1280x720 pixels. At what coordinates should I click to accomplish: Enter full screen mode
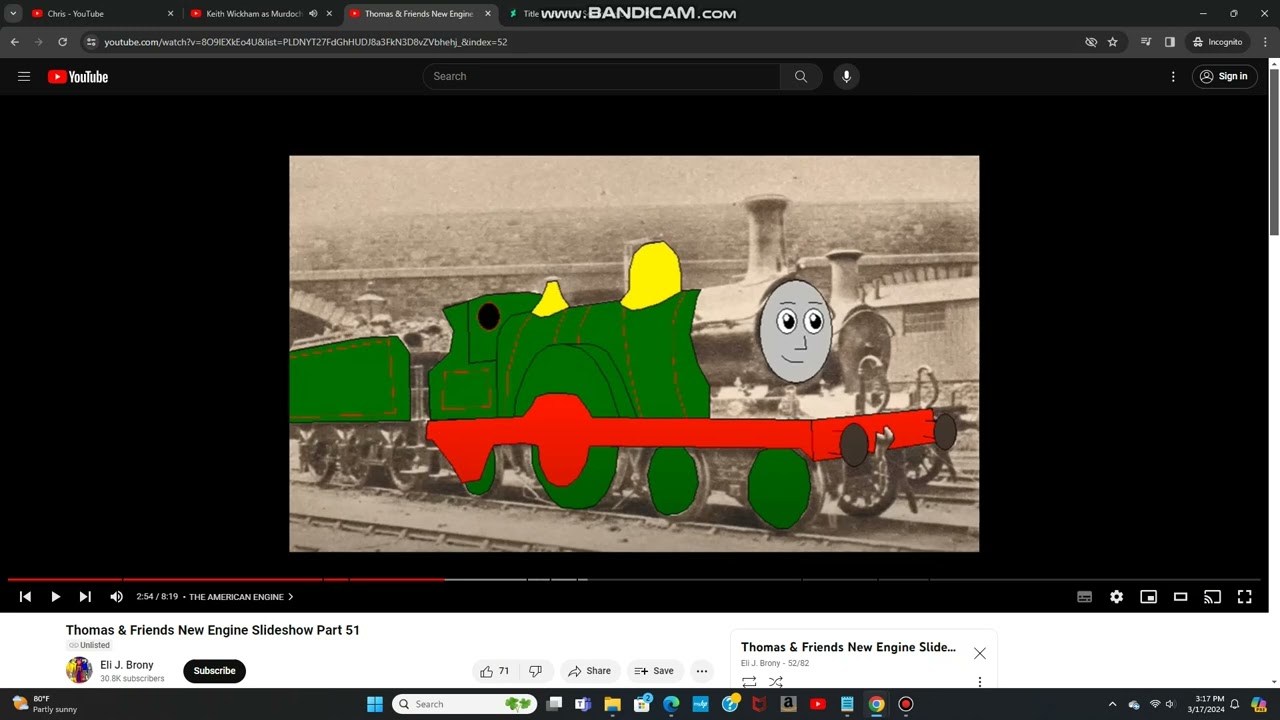click(x=1244, y=597)
